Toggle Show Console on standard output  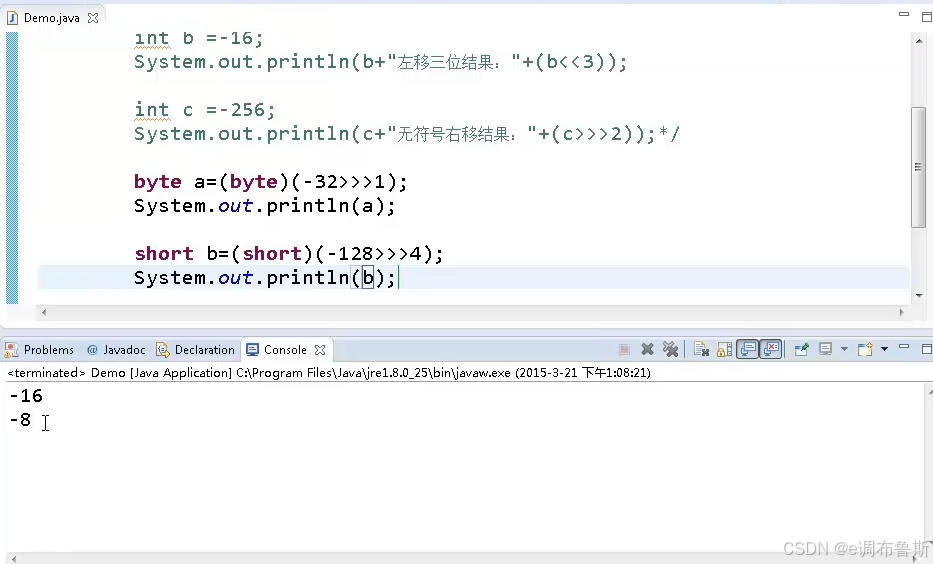pyautogui.click(x=747, y=349)
